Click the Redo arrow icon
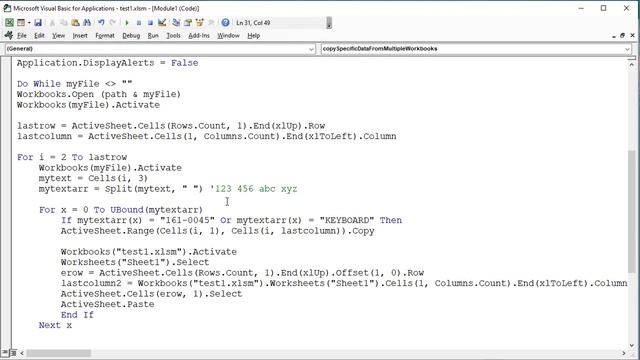Screen dimensions: 640x360 click(x=113, y=23)
